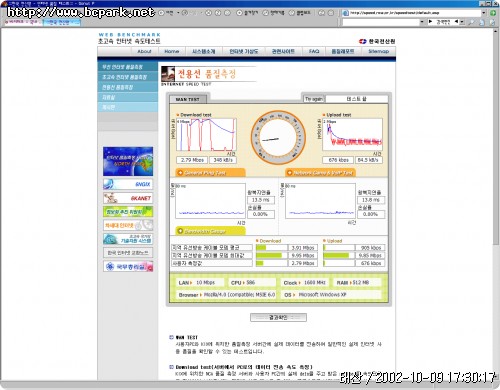Switch to the active blue browser tab
This screenshot has height=390, width=500.
pos(61,22)
